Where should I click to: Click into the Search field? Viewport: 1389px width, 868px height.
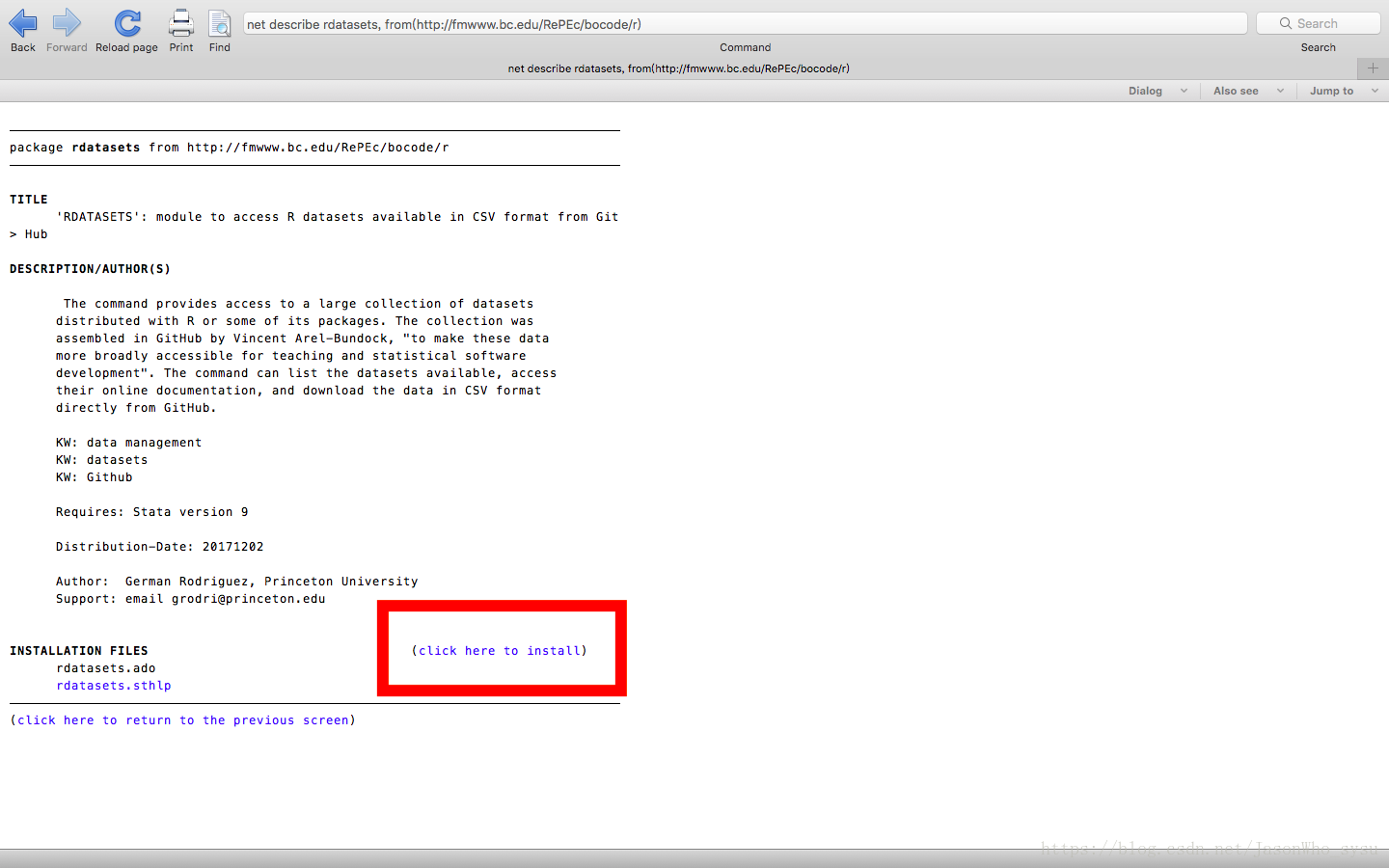pos(1319,23)
